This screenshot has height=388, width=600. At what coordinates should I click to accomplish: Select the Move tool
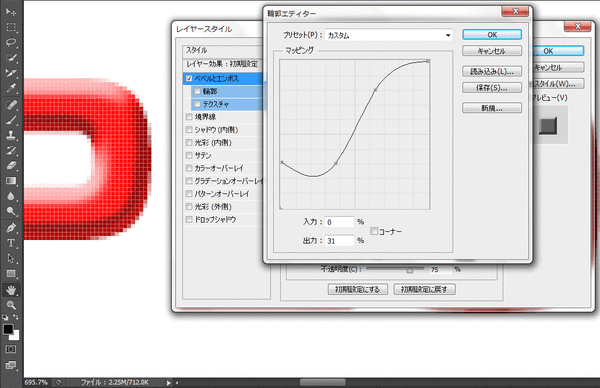coord(11,11)
